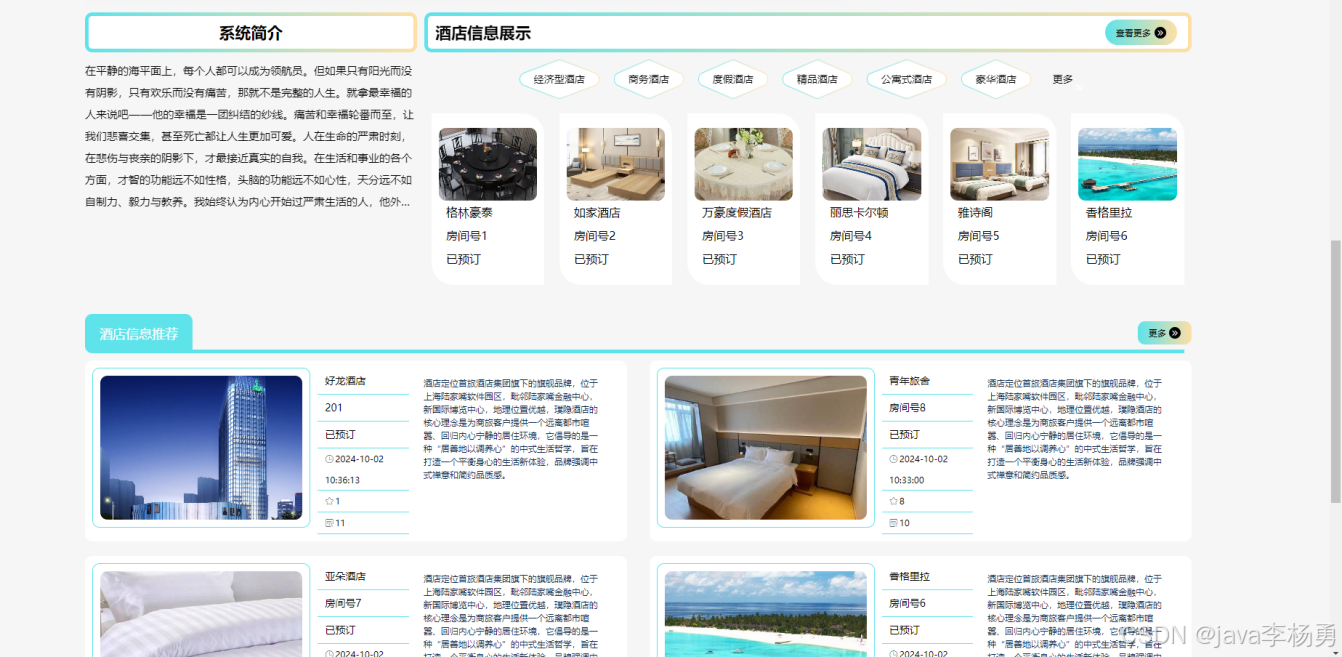Toggle the 精品酒店 category filter
This screenshot has width=1342, height=657.
coord(817,79)
